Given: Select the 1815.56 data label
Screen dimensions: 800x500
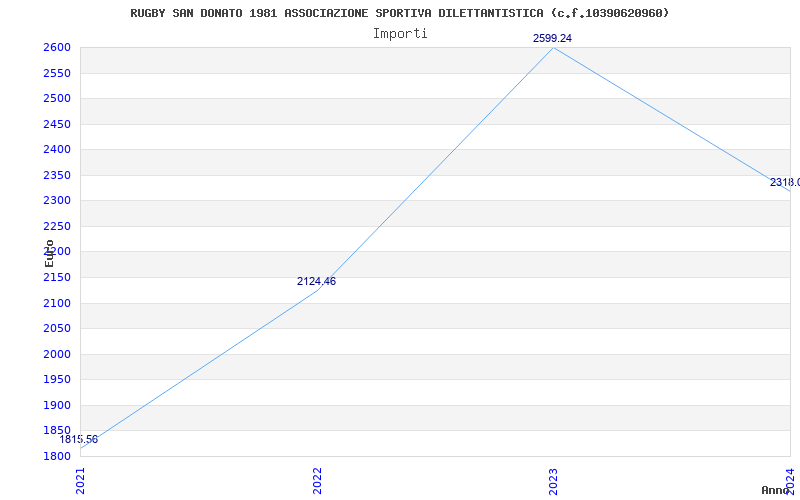Looking at the screenshot, I should (79, 439).
